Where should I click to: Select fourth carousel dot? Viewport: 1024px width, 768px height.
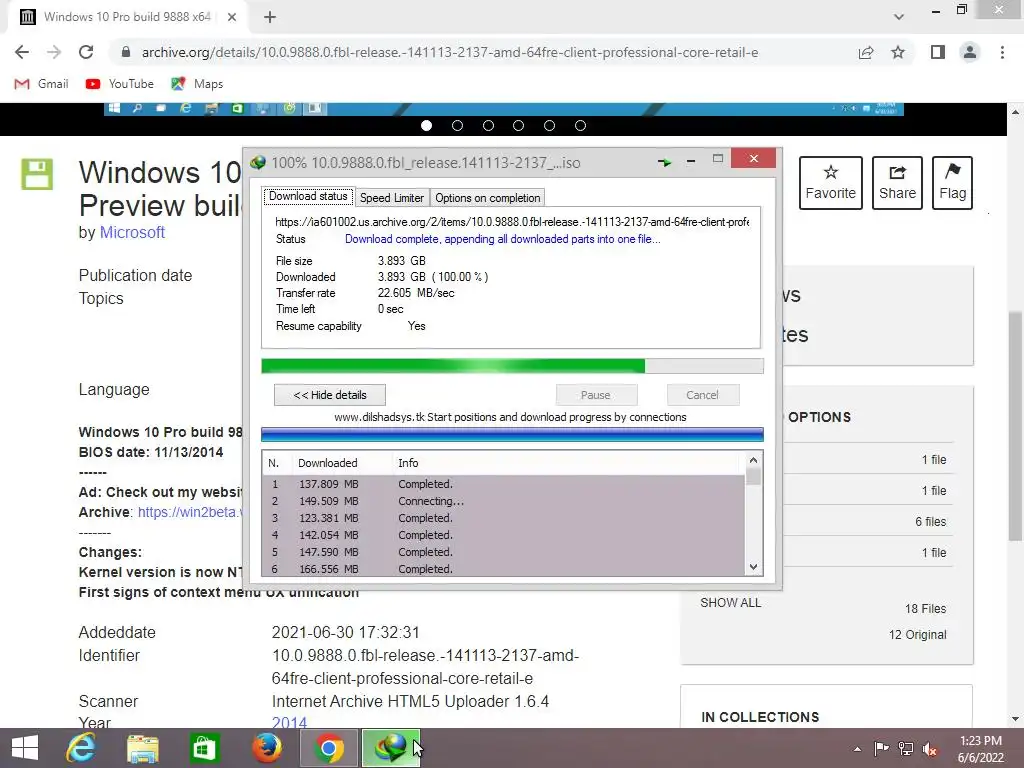tap(519, 125)
